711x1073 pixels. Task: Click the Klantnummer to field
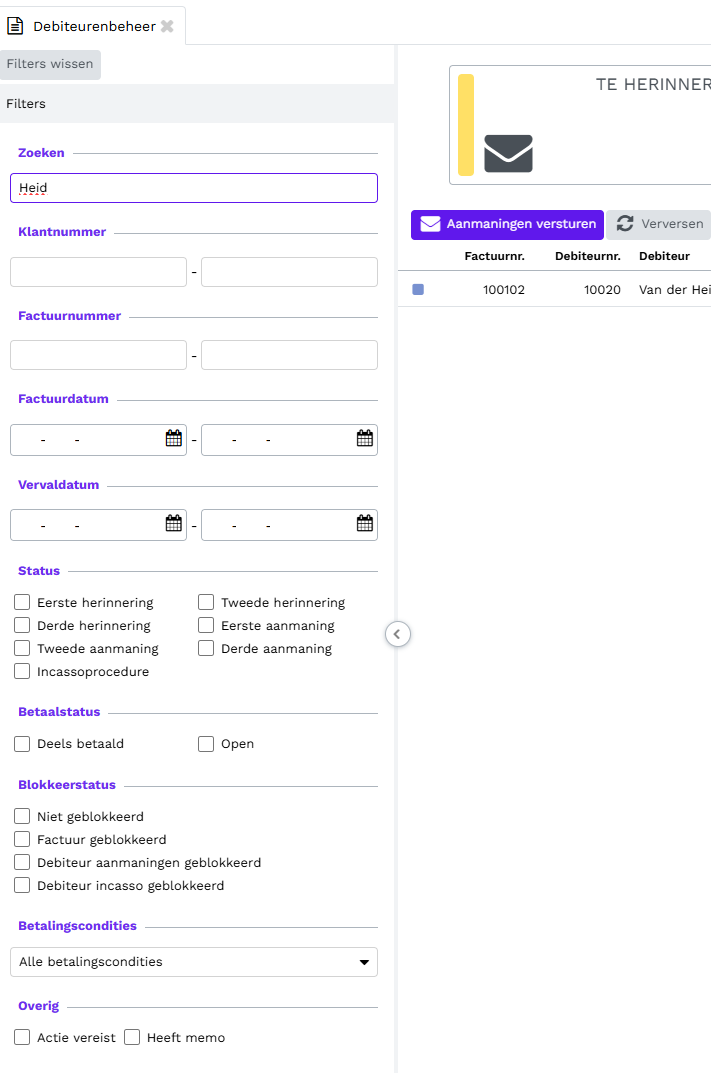point(289,272)
